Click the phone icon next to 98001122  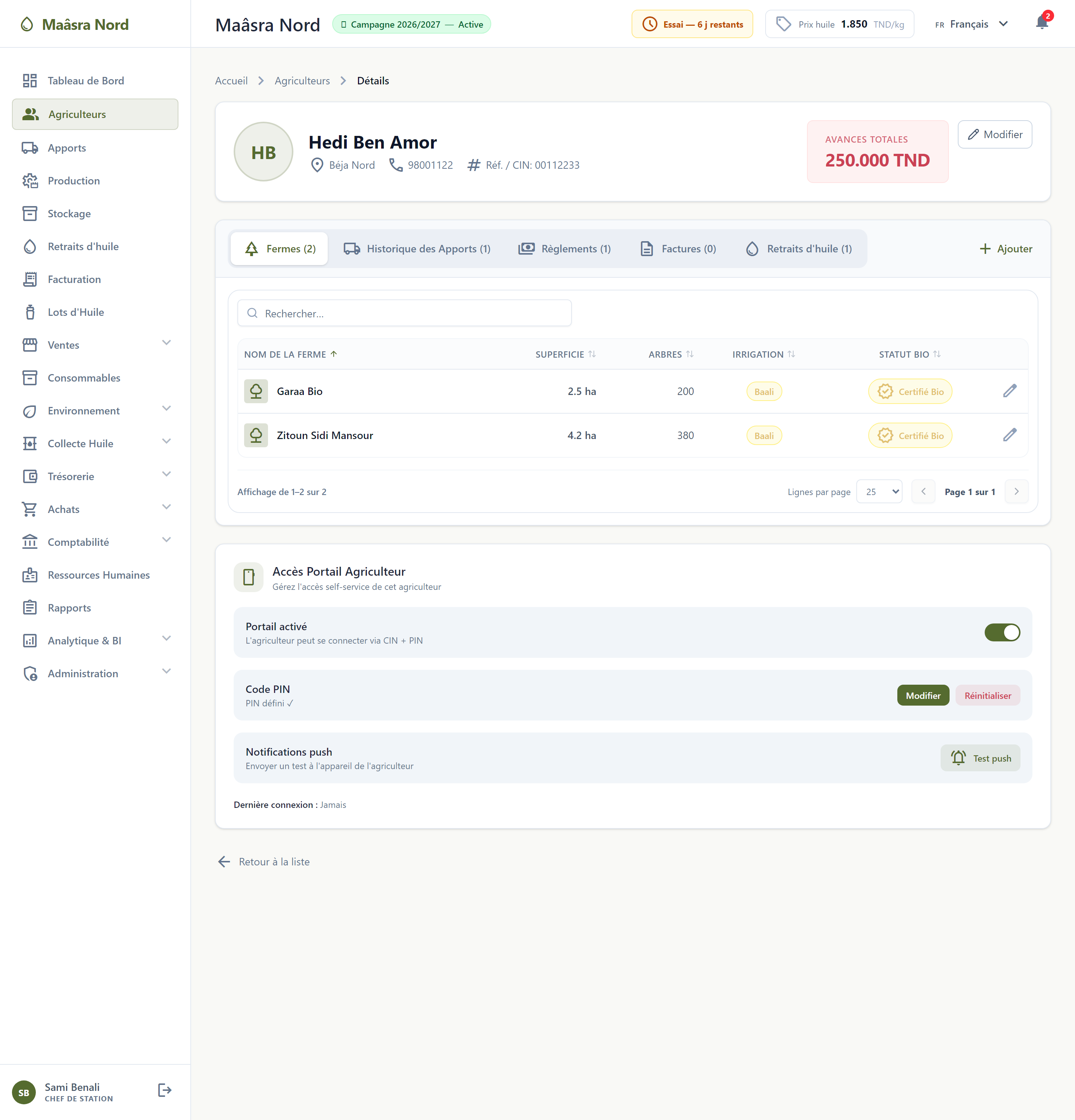click(x=396, y=165)
